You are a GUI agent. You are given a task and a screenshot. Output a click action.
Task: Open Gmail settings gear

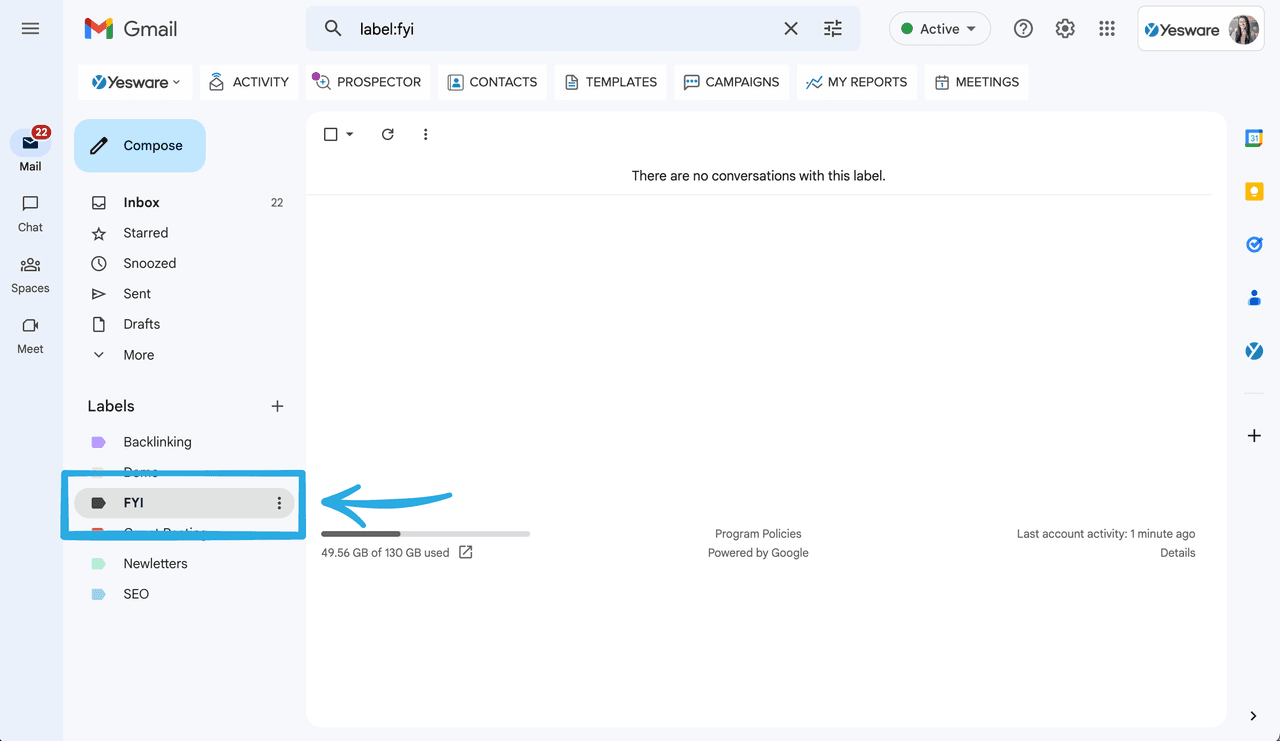pos(1065,28)
